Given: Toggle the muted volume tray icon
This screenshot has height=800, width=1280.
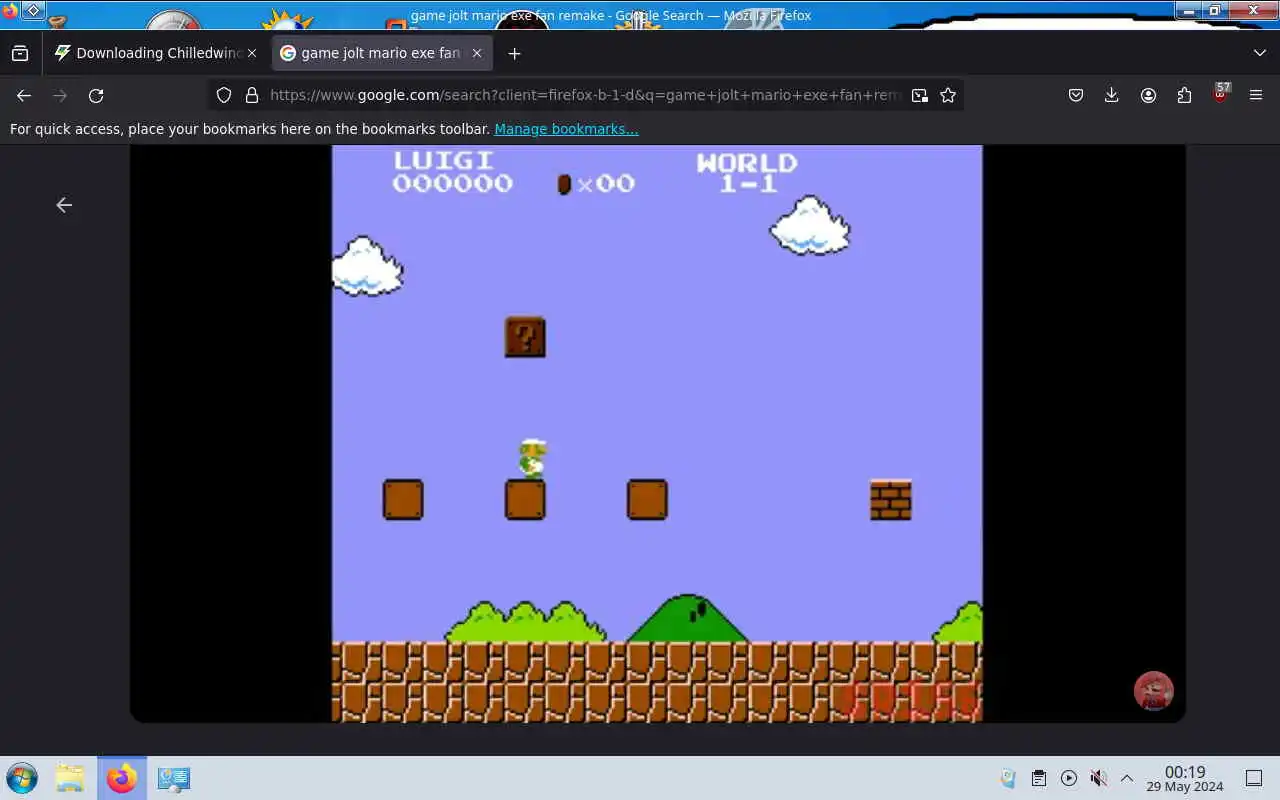Looking at the screenshot, I should tap(1098, 778).
